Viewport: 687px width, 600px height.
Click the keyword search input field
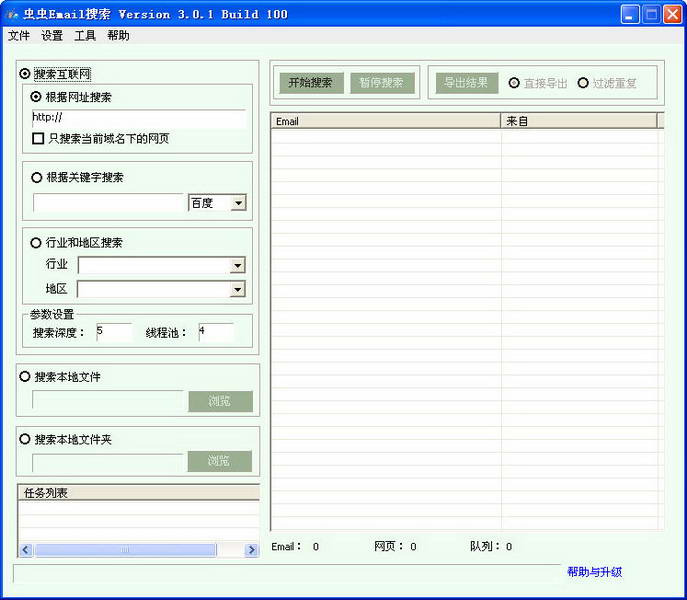tap(108, 203)
